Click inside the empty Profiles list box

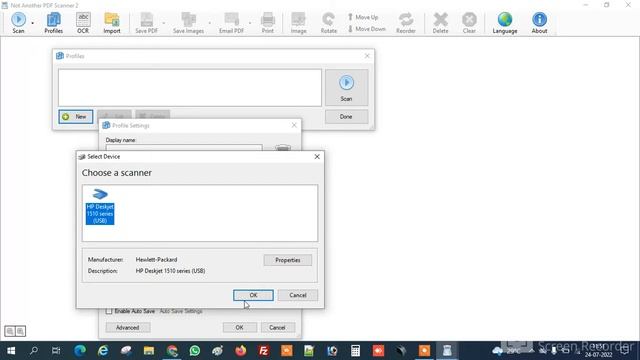click(190, 87)
